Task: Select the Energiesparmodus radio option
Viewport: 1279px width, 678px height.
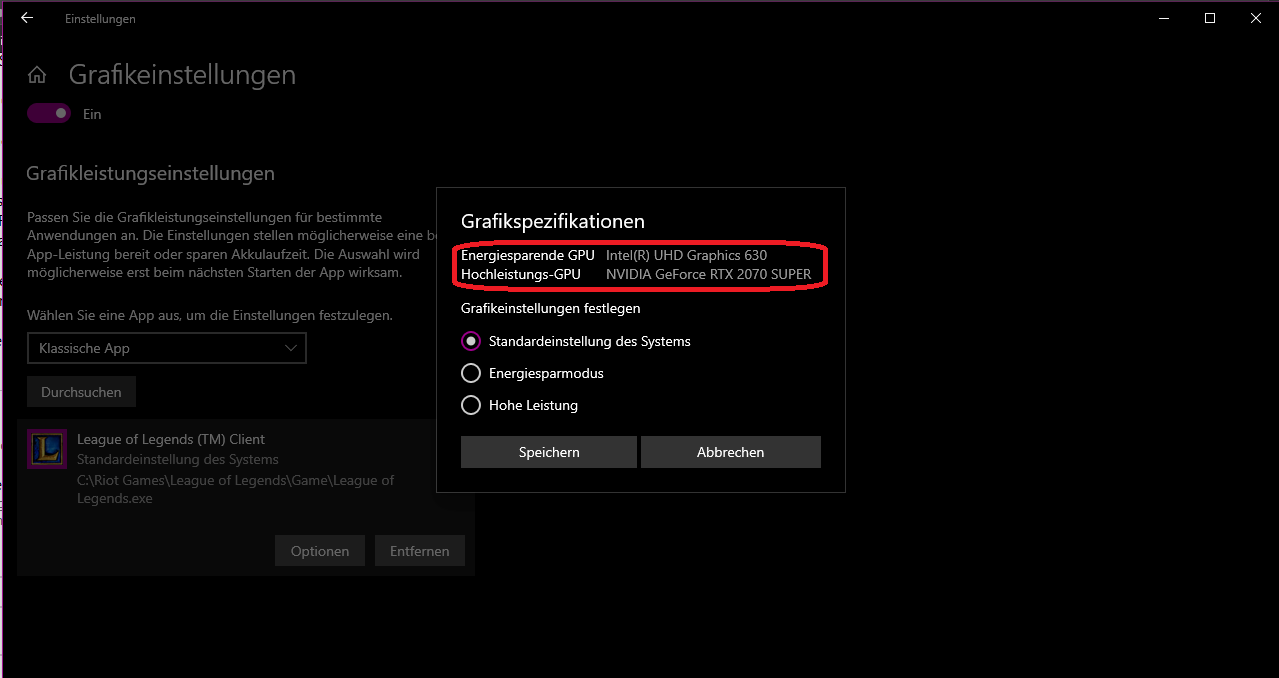Action: 471,373
